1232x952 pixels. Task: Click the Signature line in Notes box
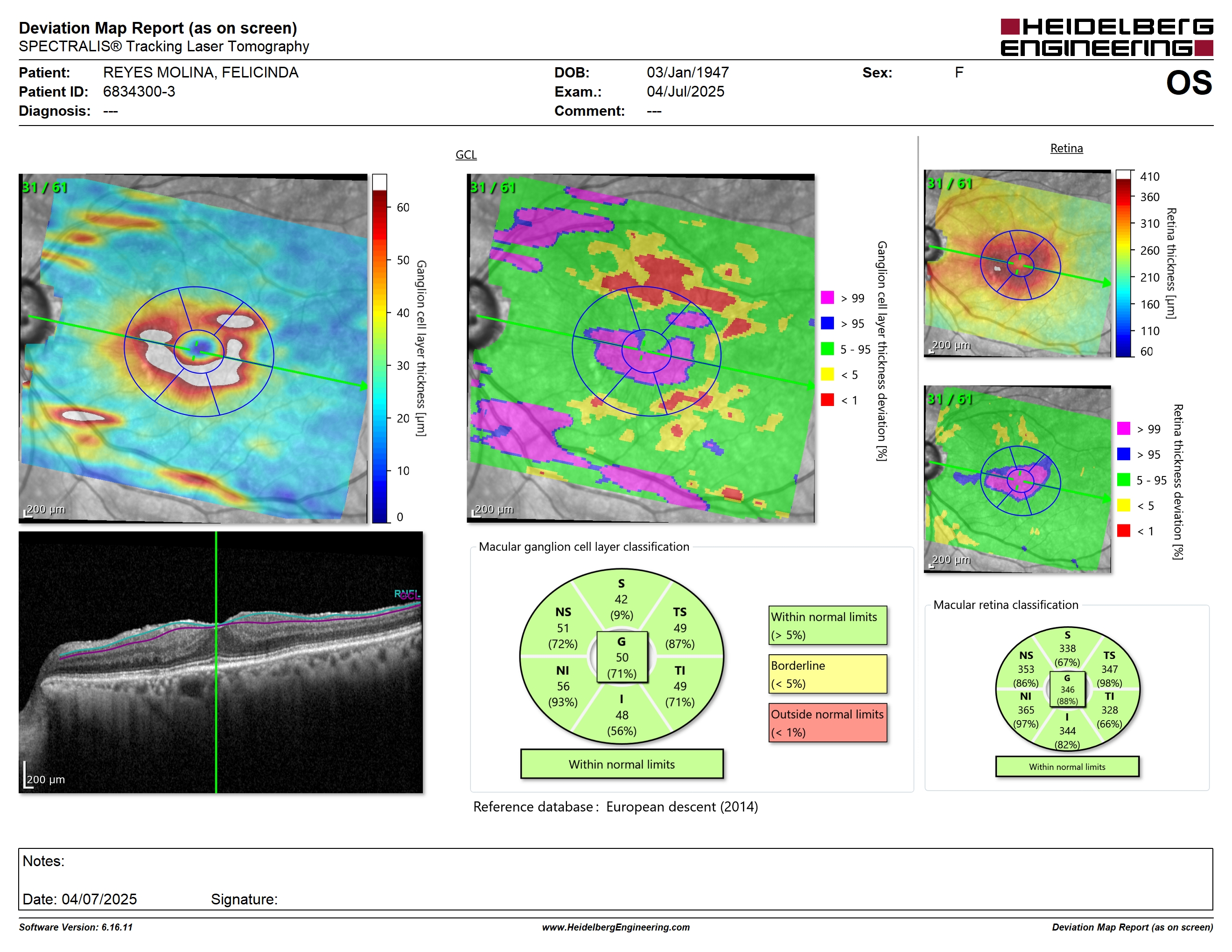244,899
